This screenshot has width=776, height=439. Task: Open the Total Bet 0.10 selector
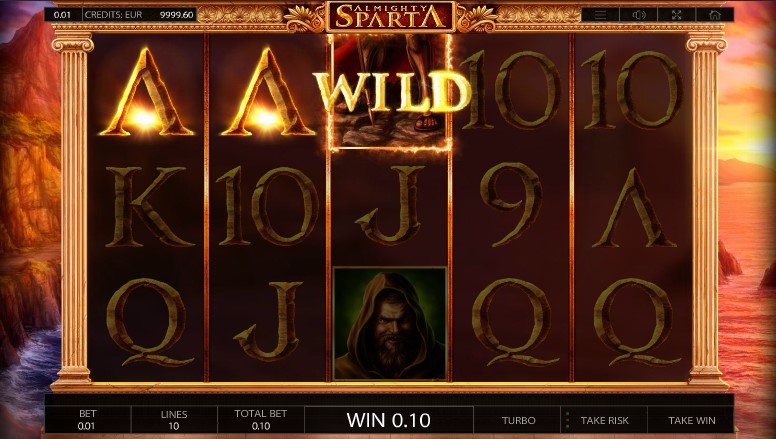click(x=260, y=420)
